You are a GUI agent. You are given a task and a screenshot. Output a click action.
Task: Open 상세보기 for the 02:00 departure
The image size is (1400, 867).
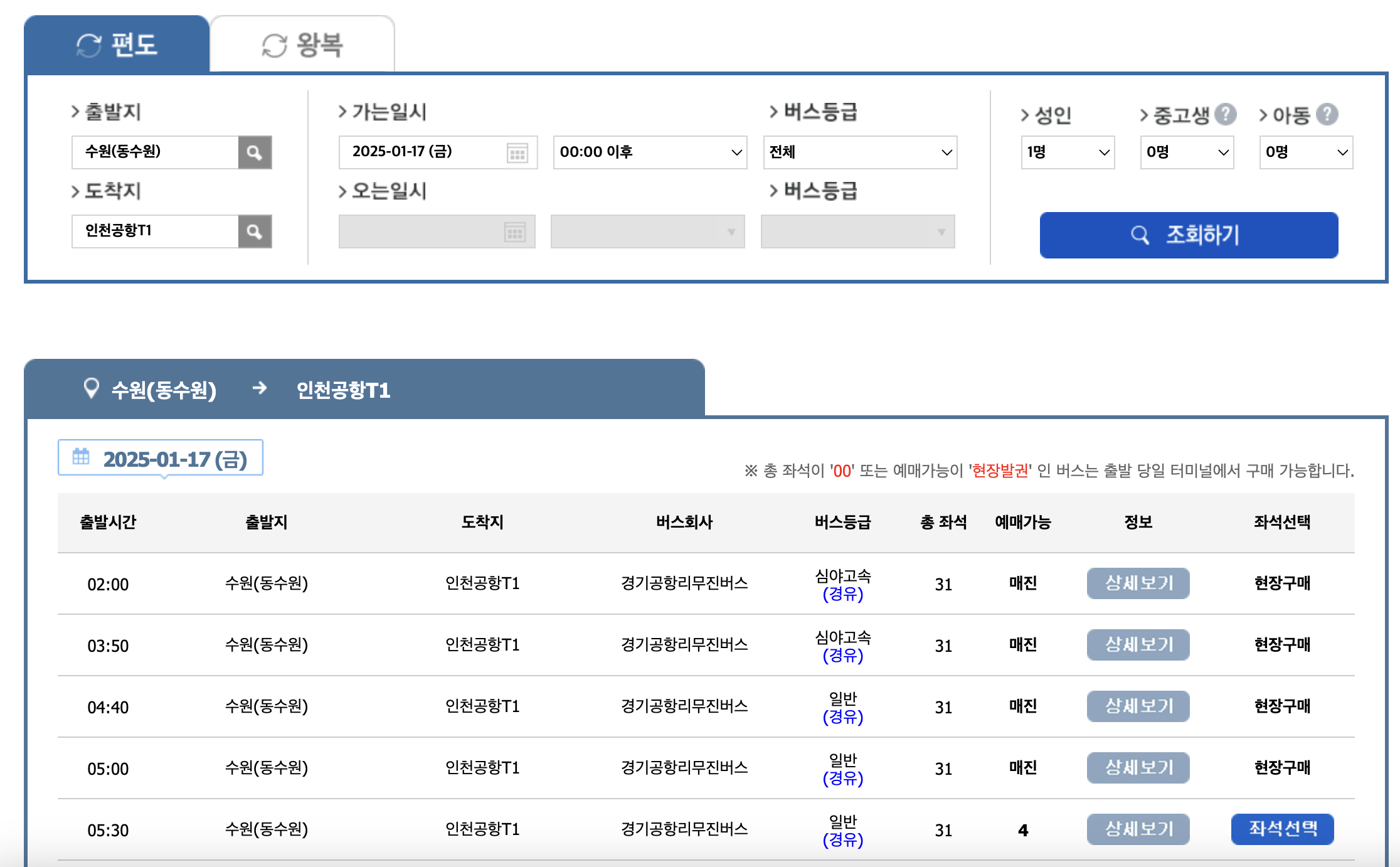[1138, 583]
